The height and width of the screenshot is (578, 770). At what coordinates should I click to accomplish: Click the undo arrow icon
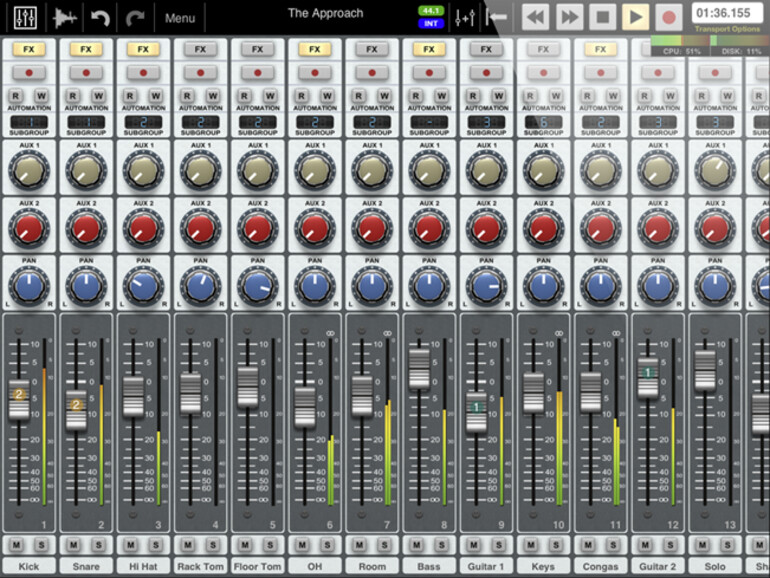100,18
